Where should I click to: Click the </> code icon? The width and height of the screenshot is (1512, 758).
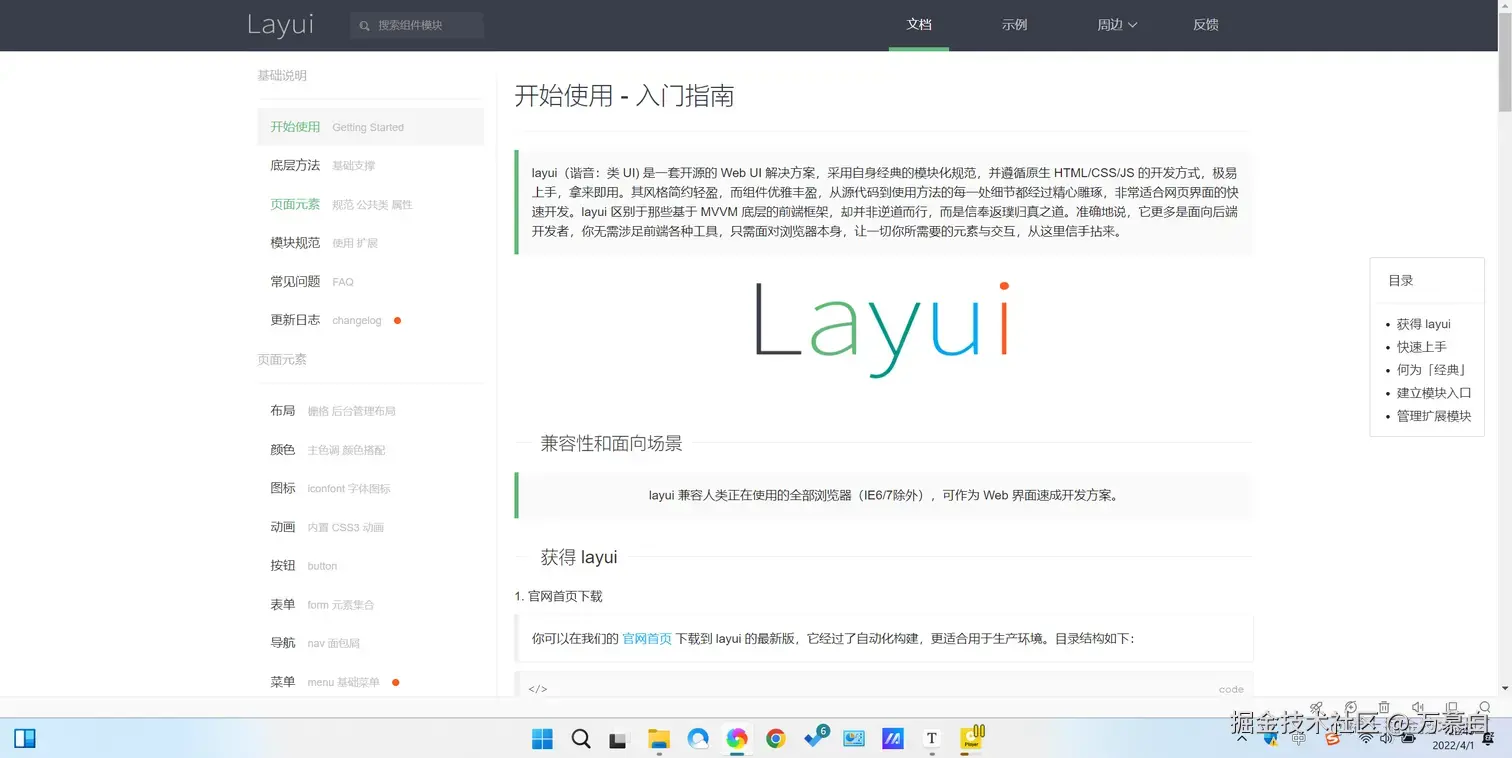pyautogui.click(x=537, y=689)
